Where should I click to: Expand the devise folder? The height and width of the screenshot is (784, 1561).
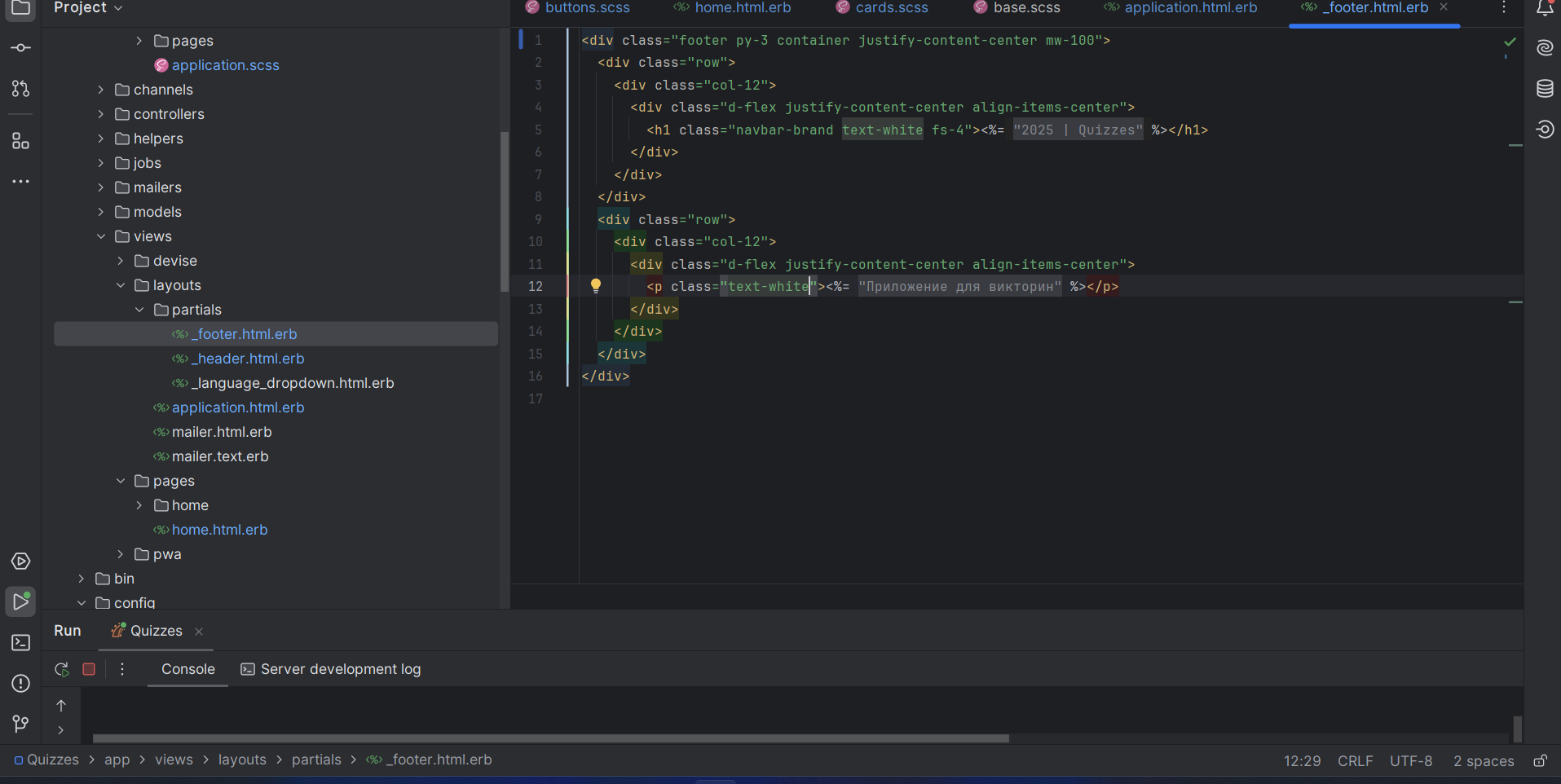(121, 261)
